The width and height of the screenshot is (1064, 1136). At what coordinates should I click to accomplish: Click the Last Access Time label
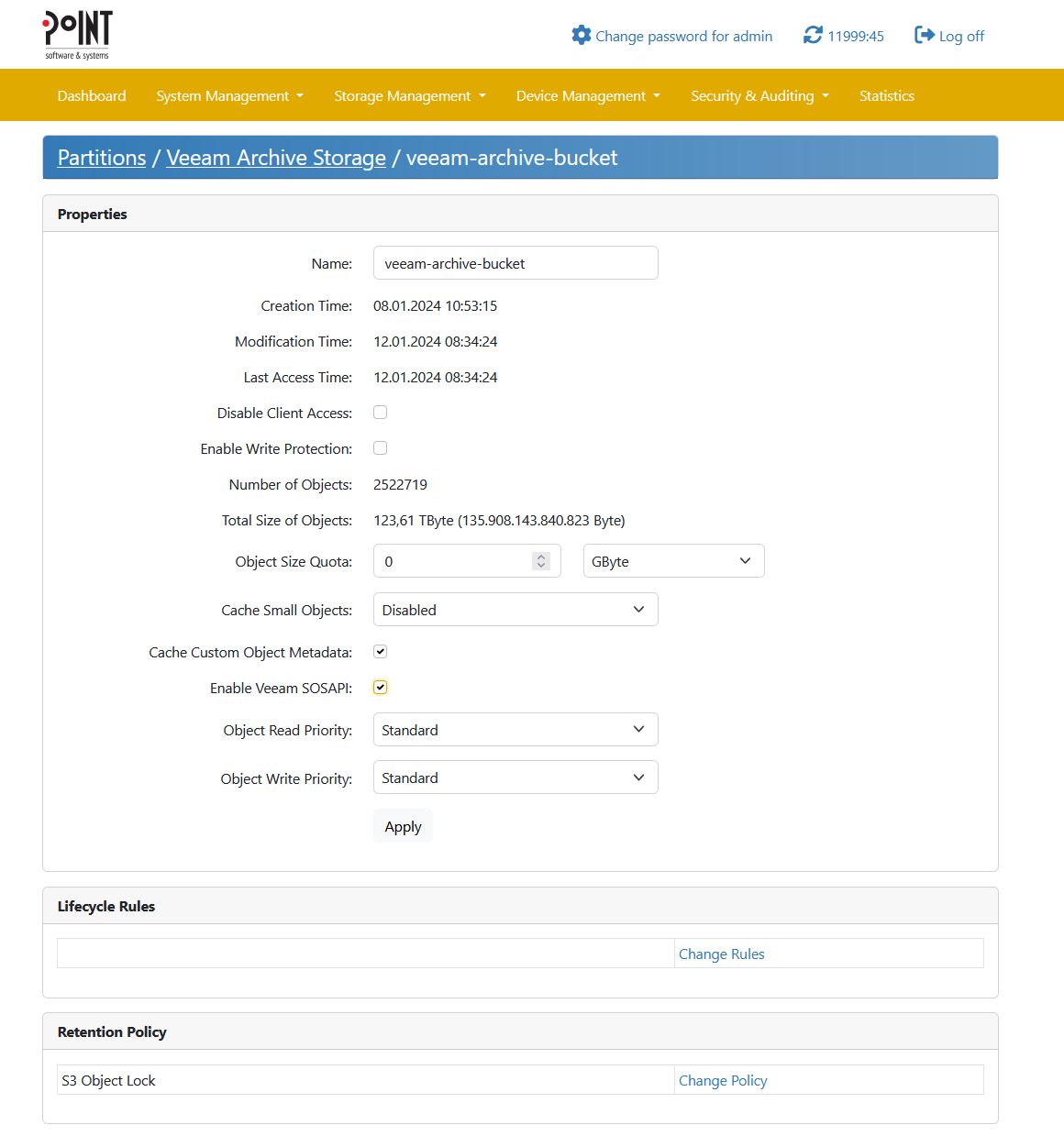click(297, 378)
